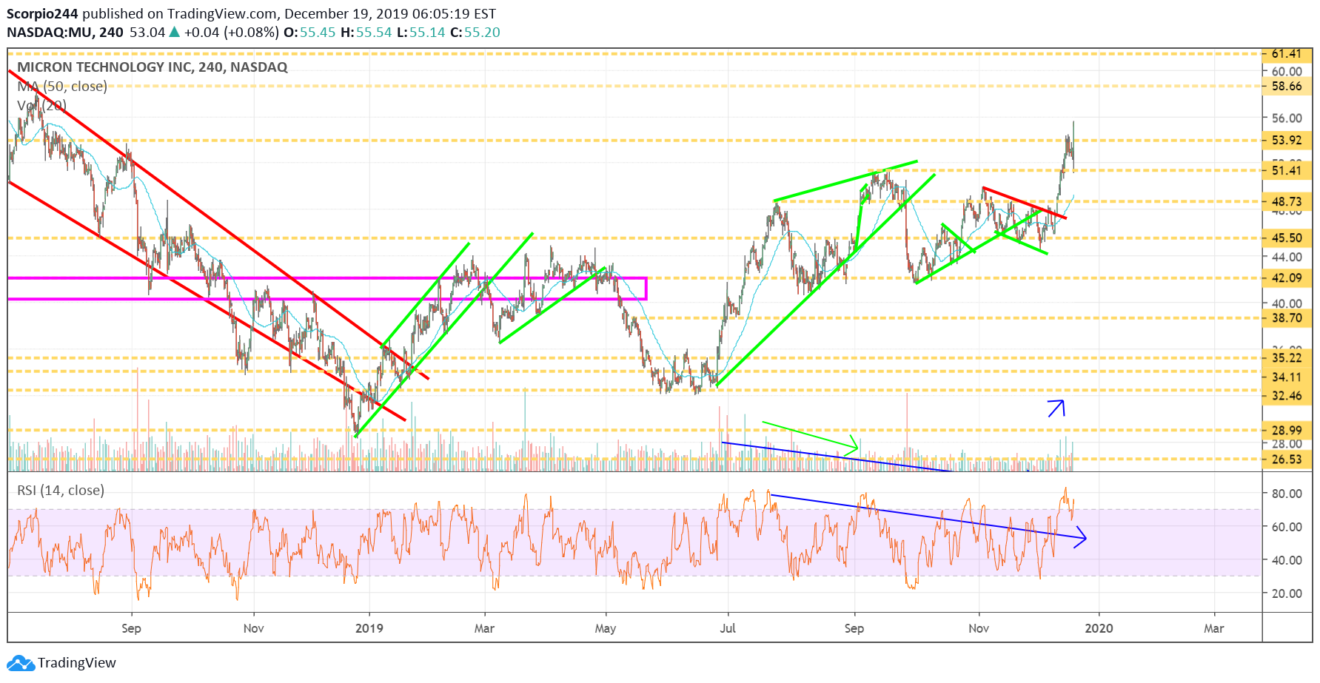Click the 26.53 price level label
The width and height of the screenshot is (1320, 683).
point(1285,460)
